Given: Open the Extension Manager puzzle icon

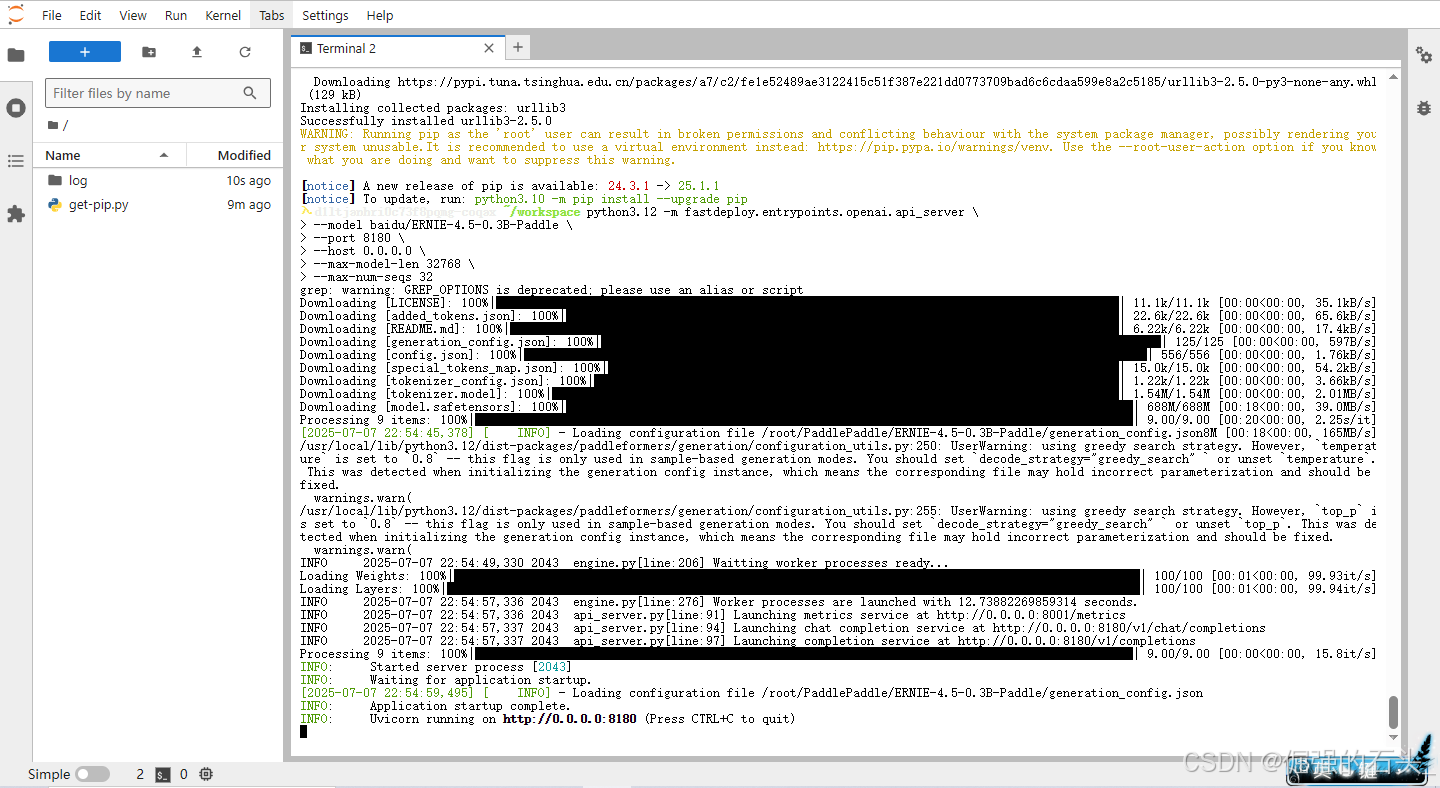Looking at the screenshot, I should 16,214.
